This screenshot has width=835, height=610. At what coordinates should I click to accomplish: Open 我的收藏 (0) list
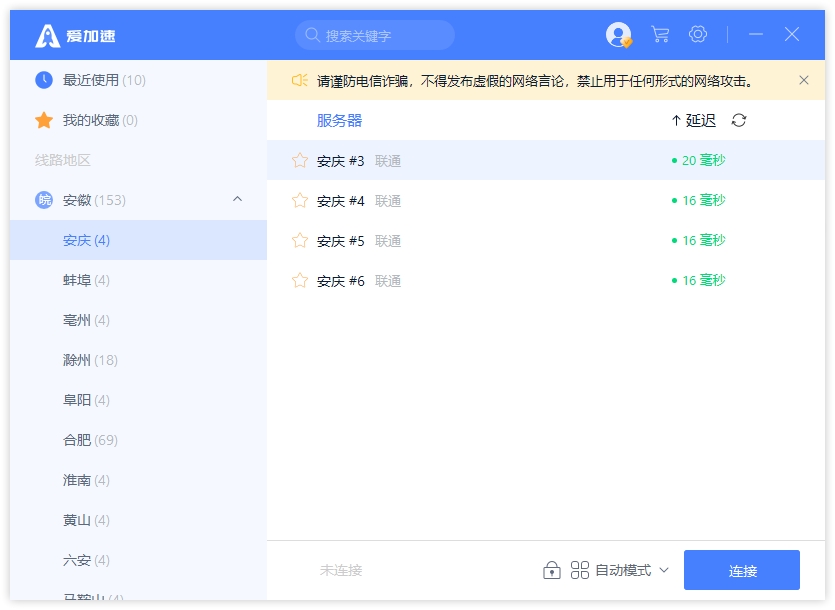[138, 120]
